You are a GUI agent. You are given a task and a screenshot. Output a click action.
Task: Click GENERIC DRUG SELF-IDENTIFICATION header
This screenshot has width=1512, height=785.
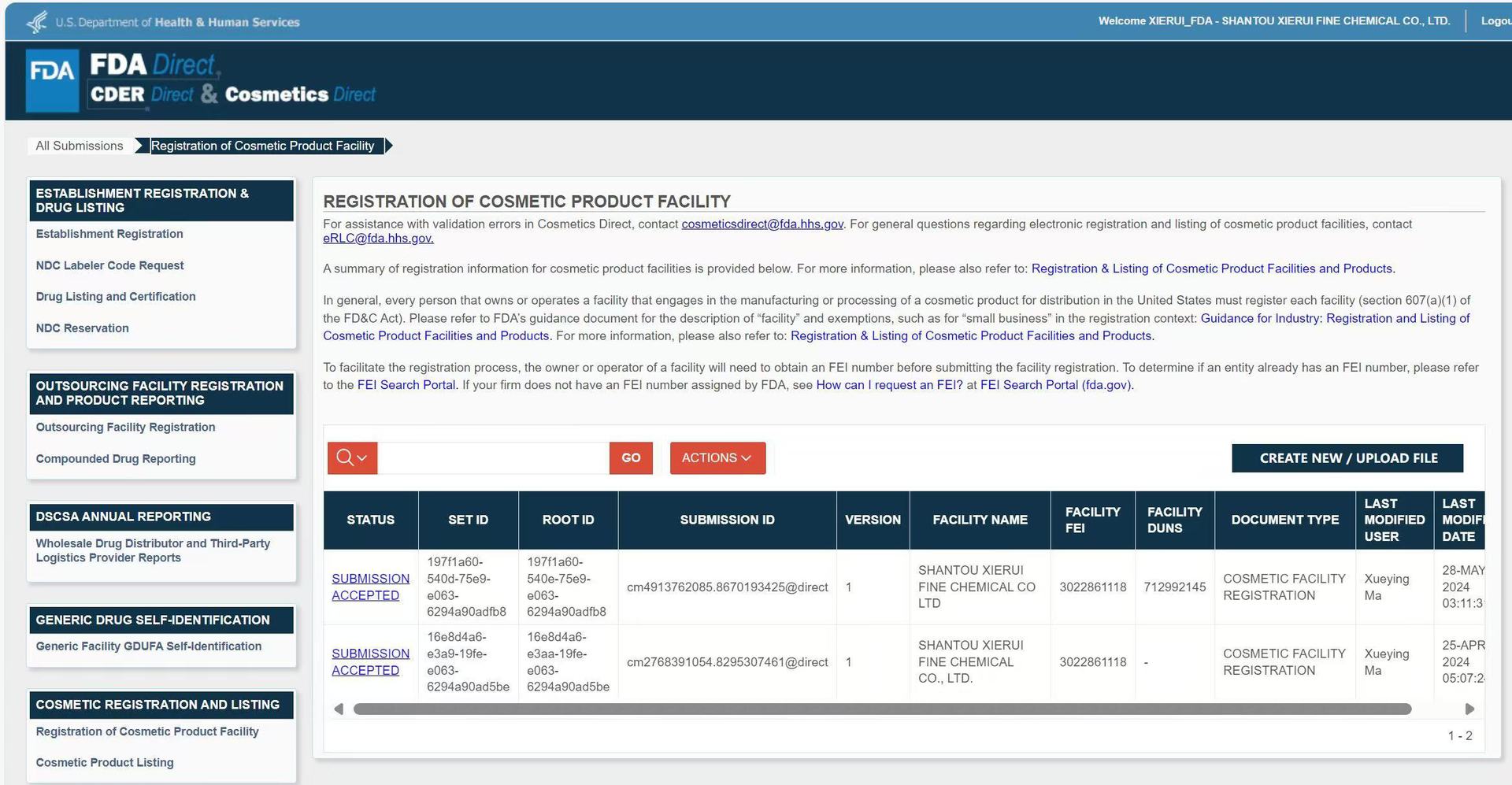161,620
